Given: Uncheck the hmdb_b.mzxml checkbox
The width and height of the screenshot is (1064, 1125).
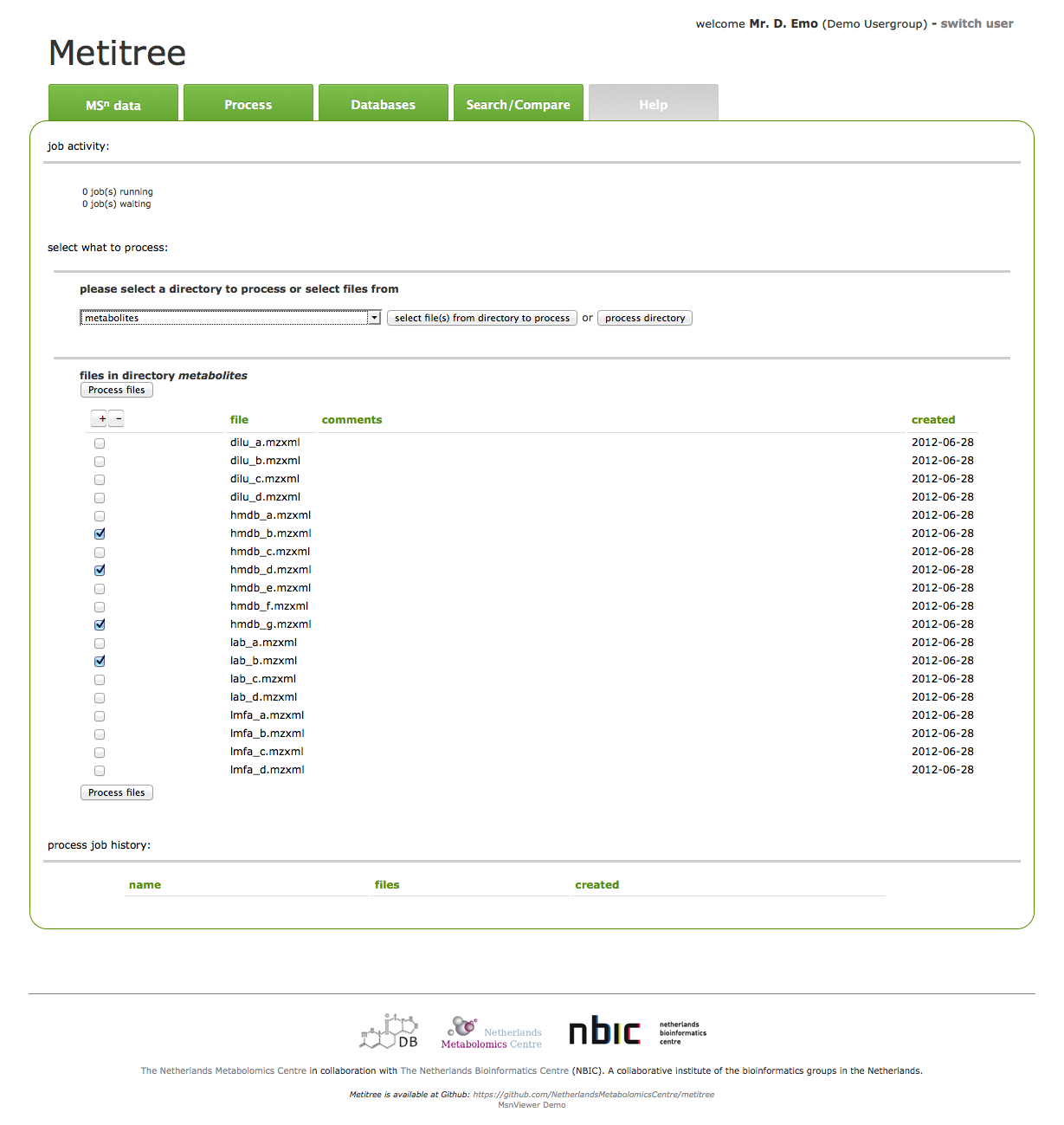Looking at the screenshot, I should [100, 534].
